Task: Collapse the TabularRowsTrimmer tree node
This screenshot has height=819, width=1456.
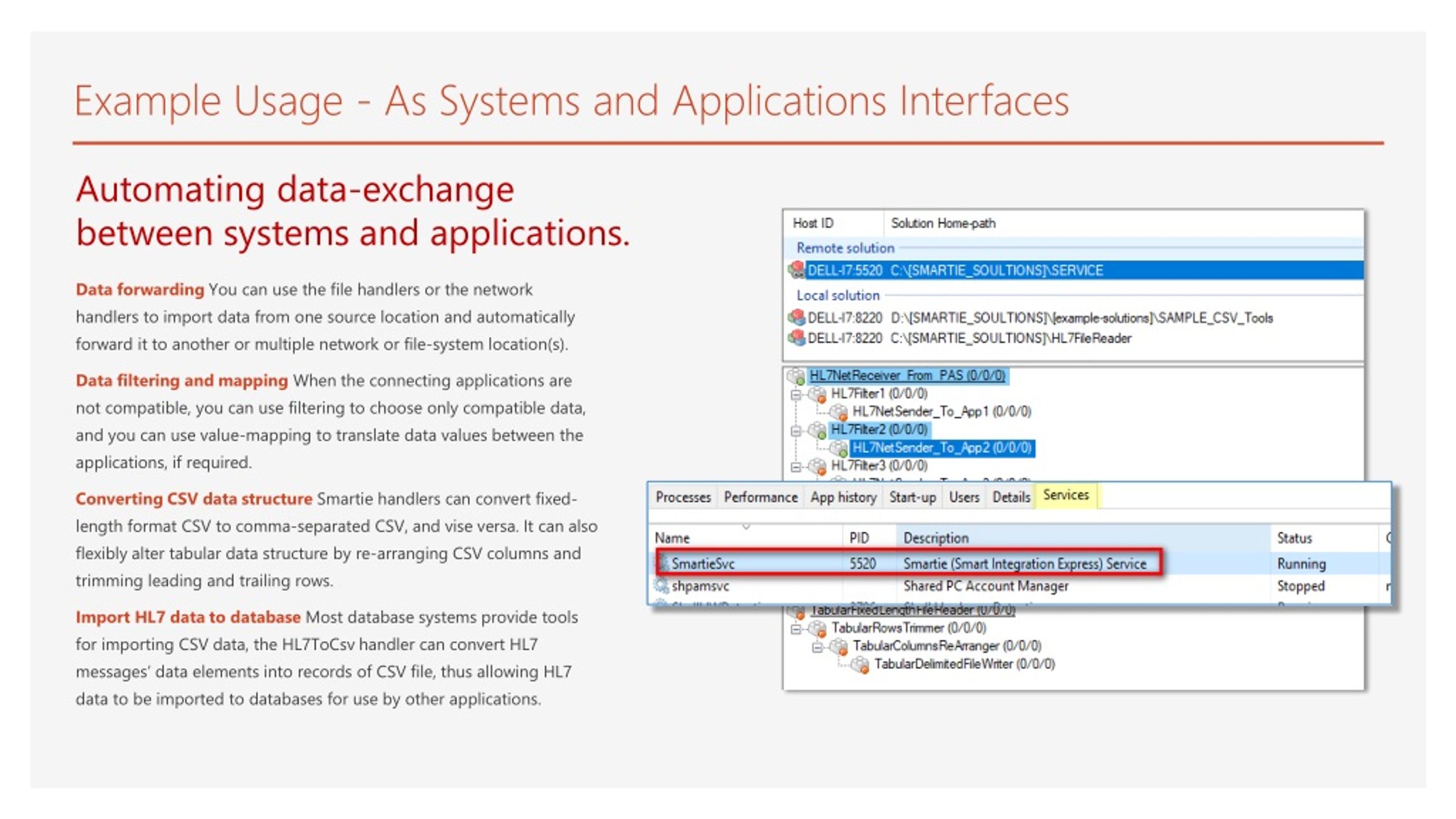Action: 796,628
